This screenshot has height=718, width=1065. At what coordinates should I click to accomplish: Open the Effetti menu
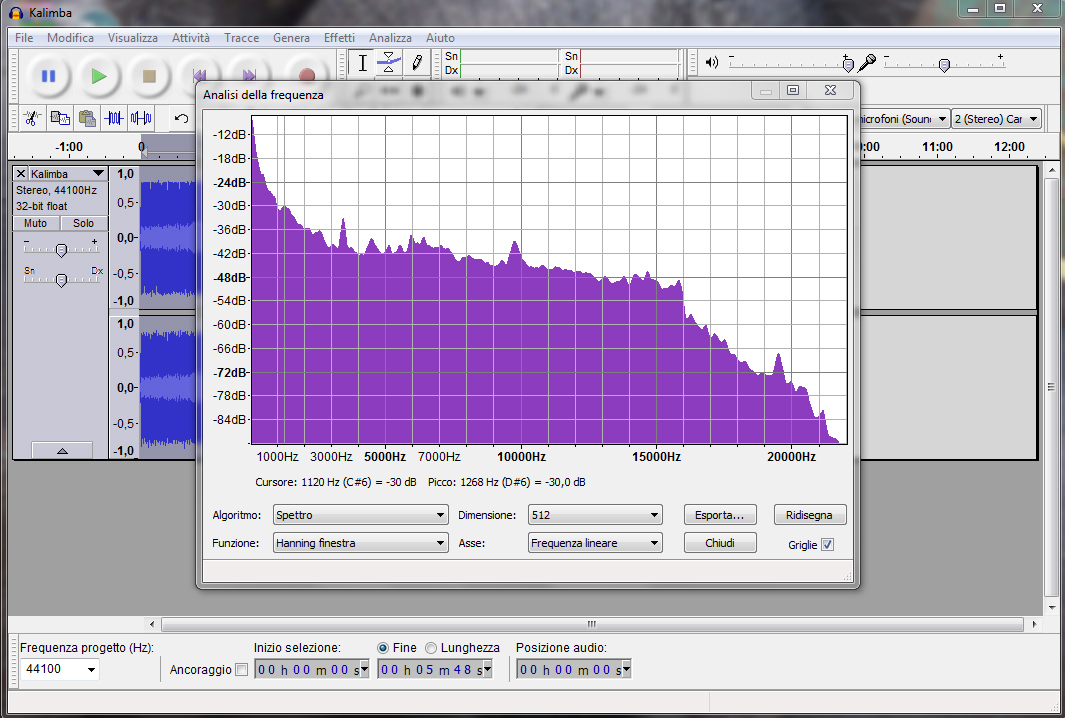(x=339, y=38)
